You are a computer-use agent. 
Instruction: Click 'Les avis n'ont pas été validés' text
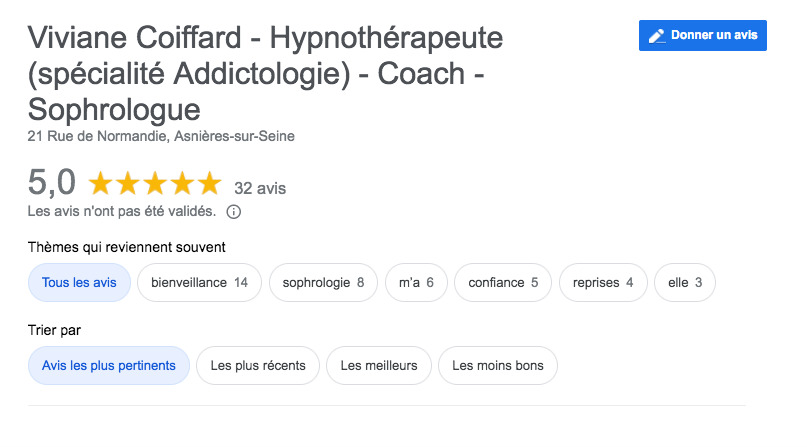coord(122,212)
